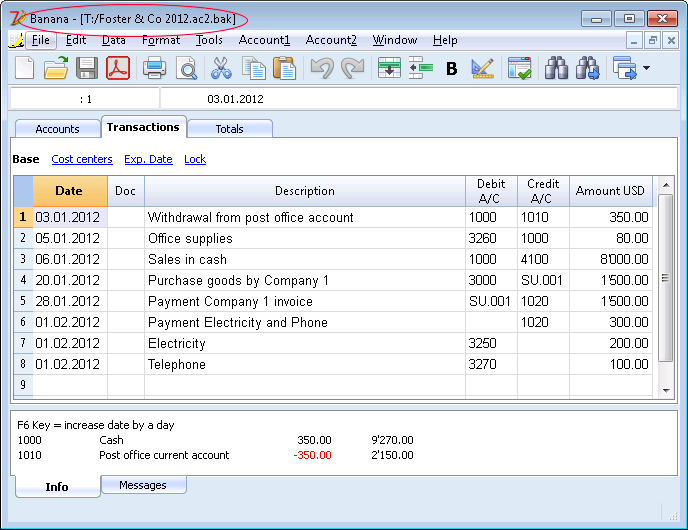
Task: Open Print Preview magnifier icon
Action: [187, 68]
